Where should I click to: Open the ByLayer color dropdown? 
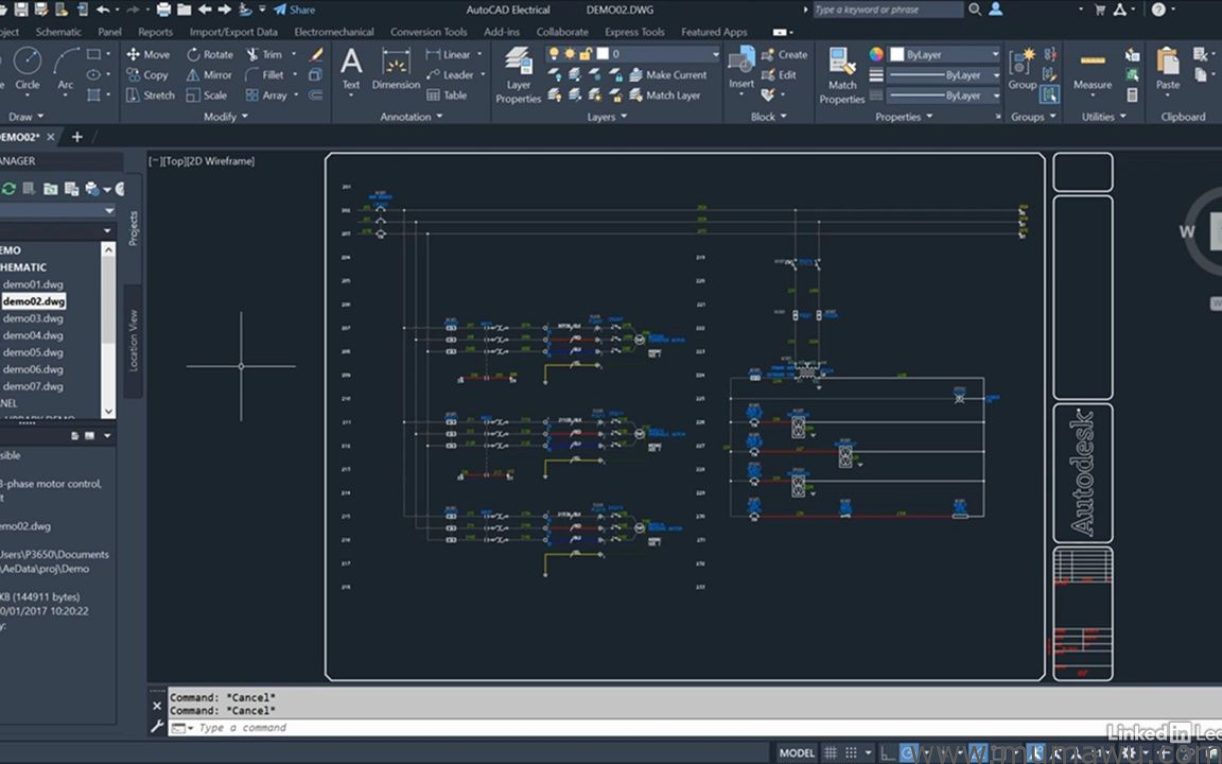coord(945,54)
